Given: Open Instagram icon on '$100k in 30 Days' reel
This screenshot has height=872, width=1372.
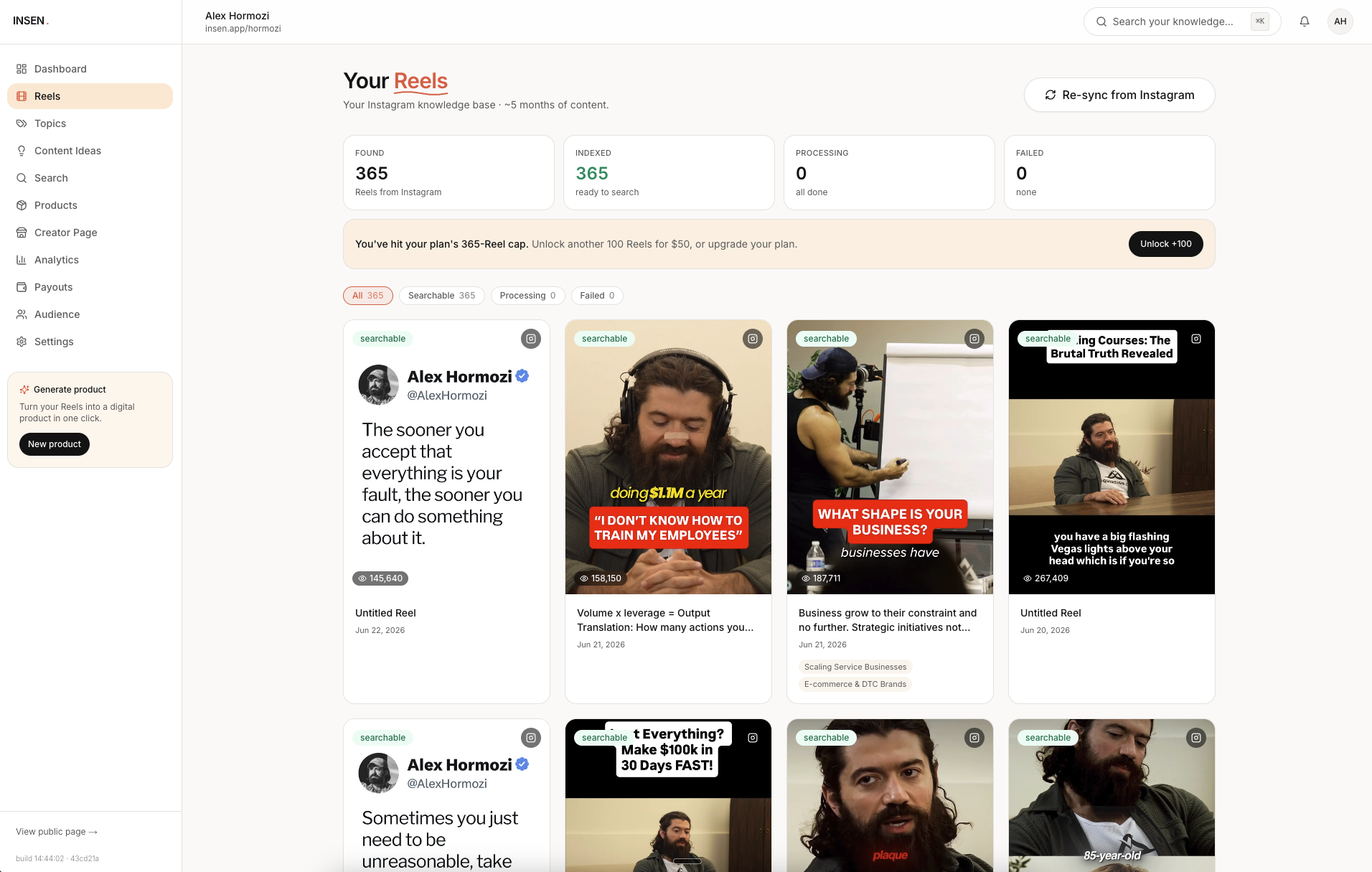Looking at the screenshot, I should pyautogui.click(x=753, y=738).
